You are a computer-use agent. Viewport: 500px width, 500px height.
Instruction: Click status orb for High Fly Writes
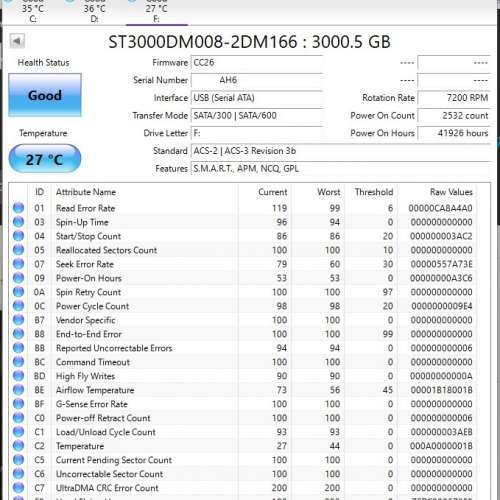tap(19, 376)
